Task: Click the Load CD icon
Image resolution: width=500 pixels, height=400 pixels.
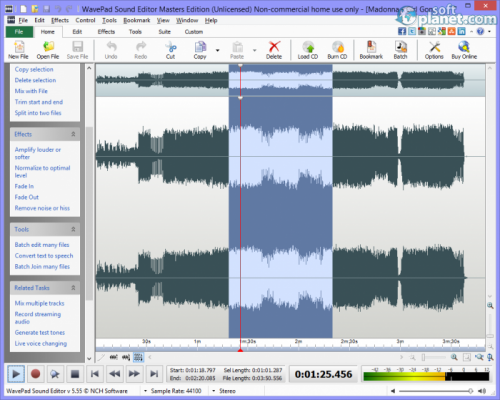Action: pyautogui.click(x=308, y=50)
